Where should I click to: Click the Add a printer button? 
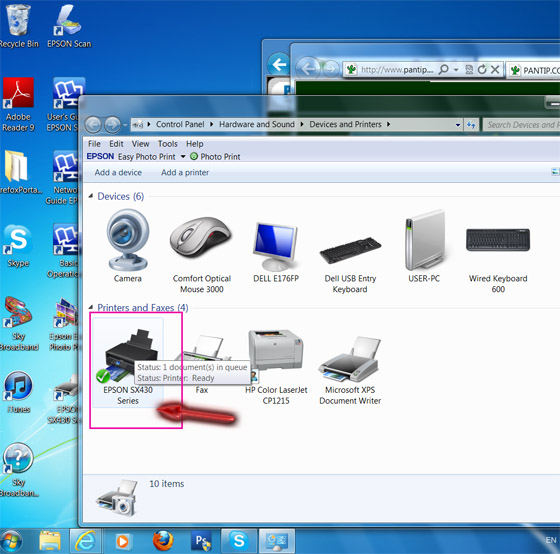click(185, 173)
